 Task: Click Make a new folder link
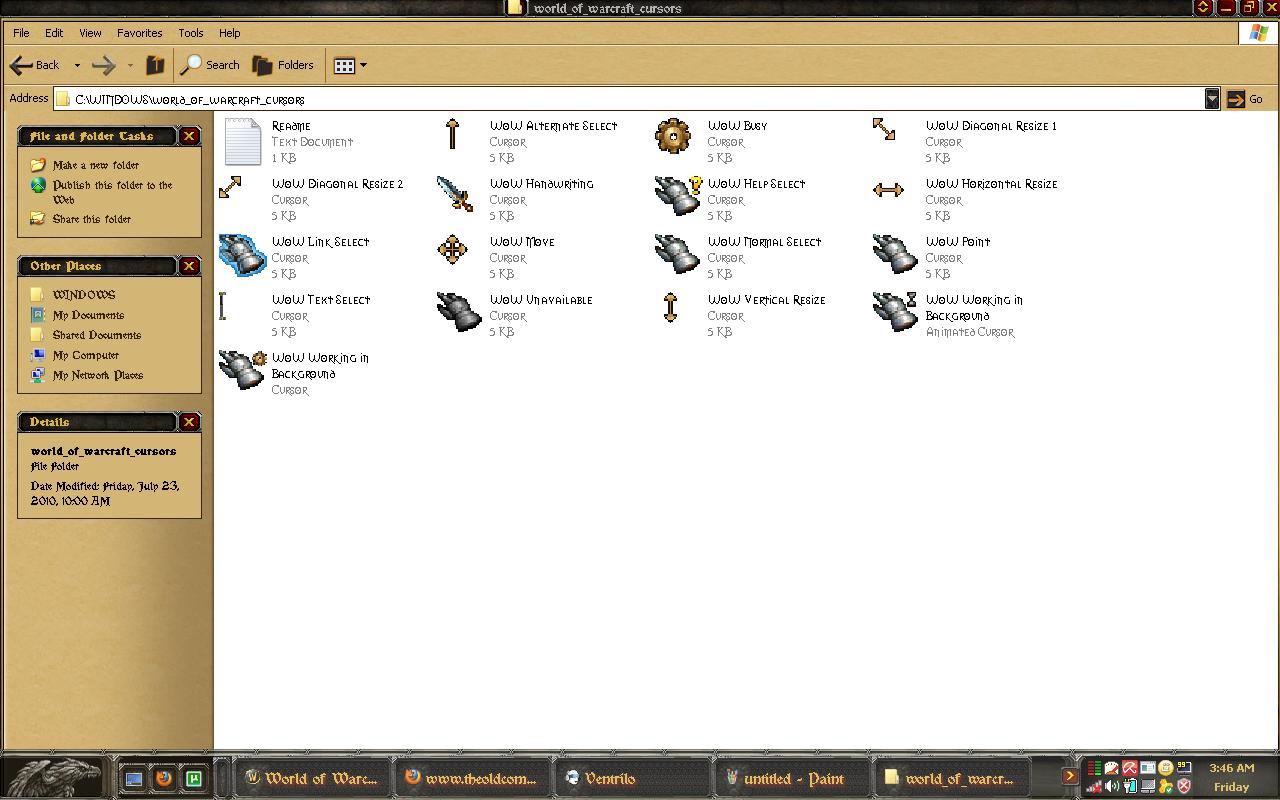95,165
